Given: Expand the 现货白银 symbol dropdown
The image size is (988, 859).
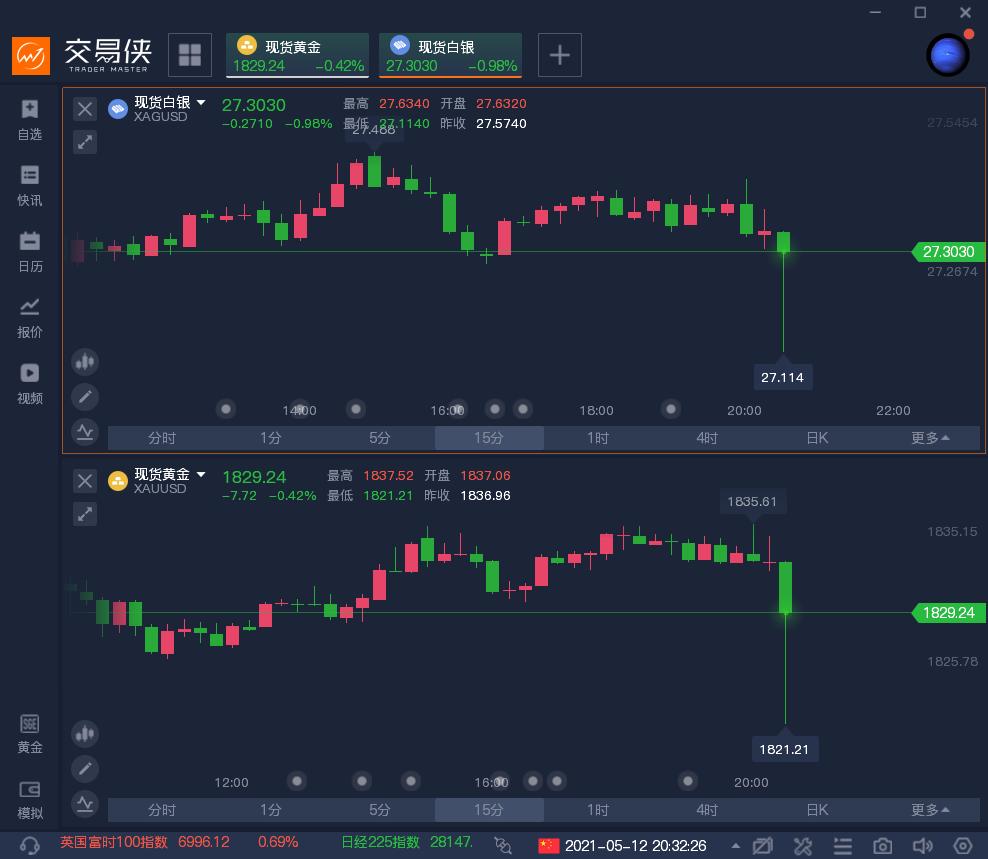Looking at the screenshot, I should (201, 102).
